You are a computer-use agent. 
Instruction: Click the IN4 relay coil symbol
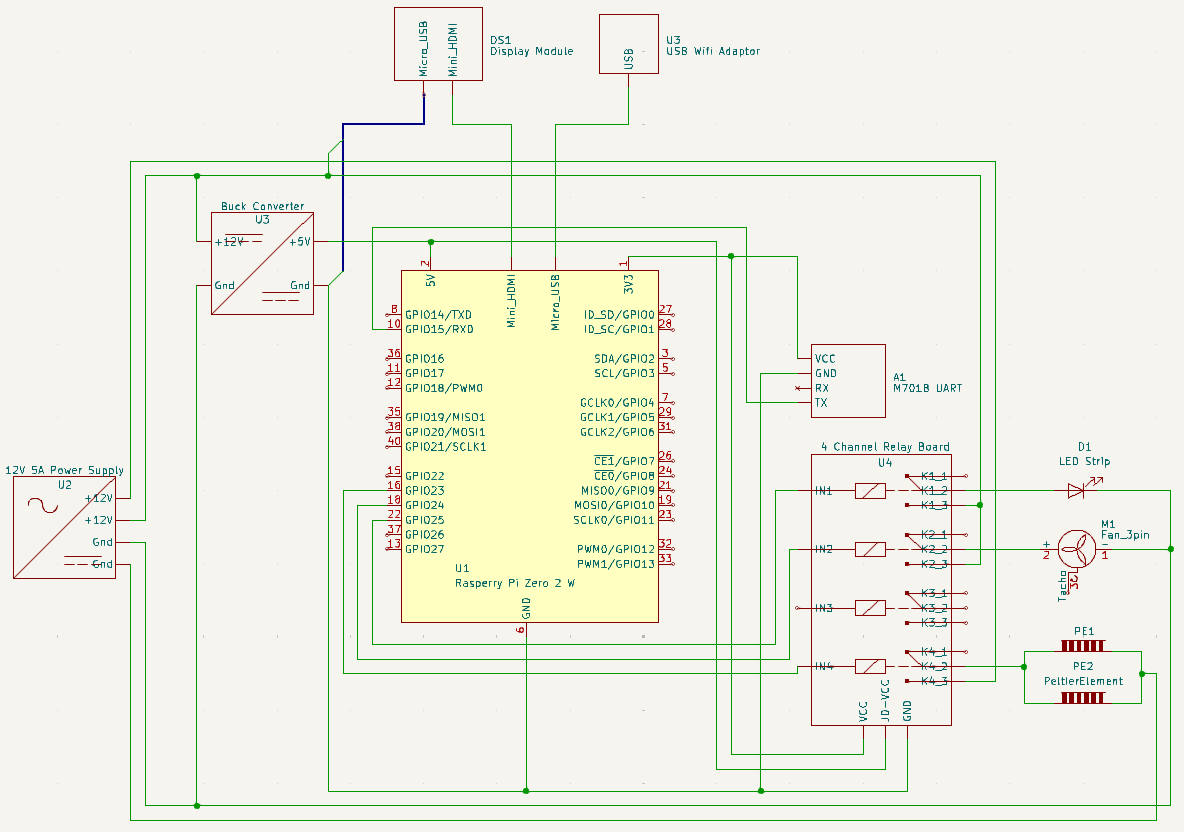(870, 667)
